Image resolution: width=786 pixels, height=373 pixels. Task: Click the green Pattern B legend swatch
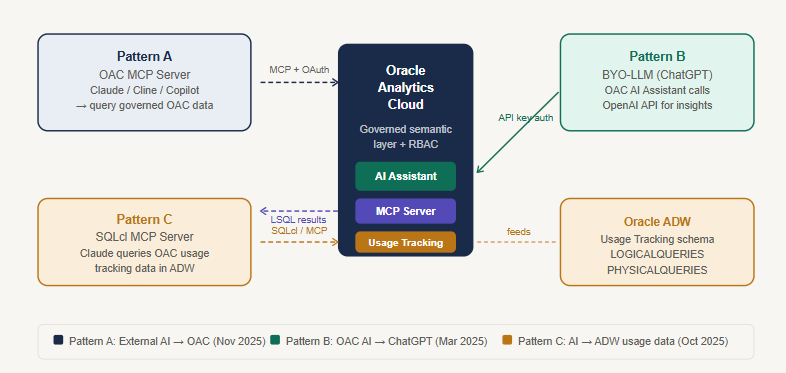[275, 340]
